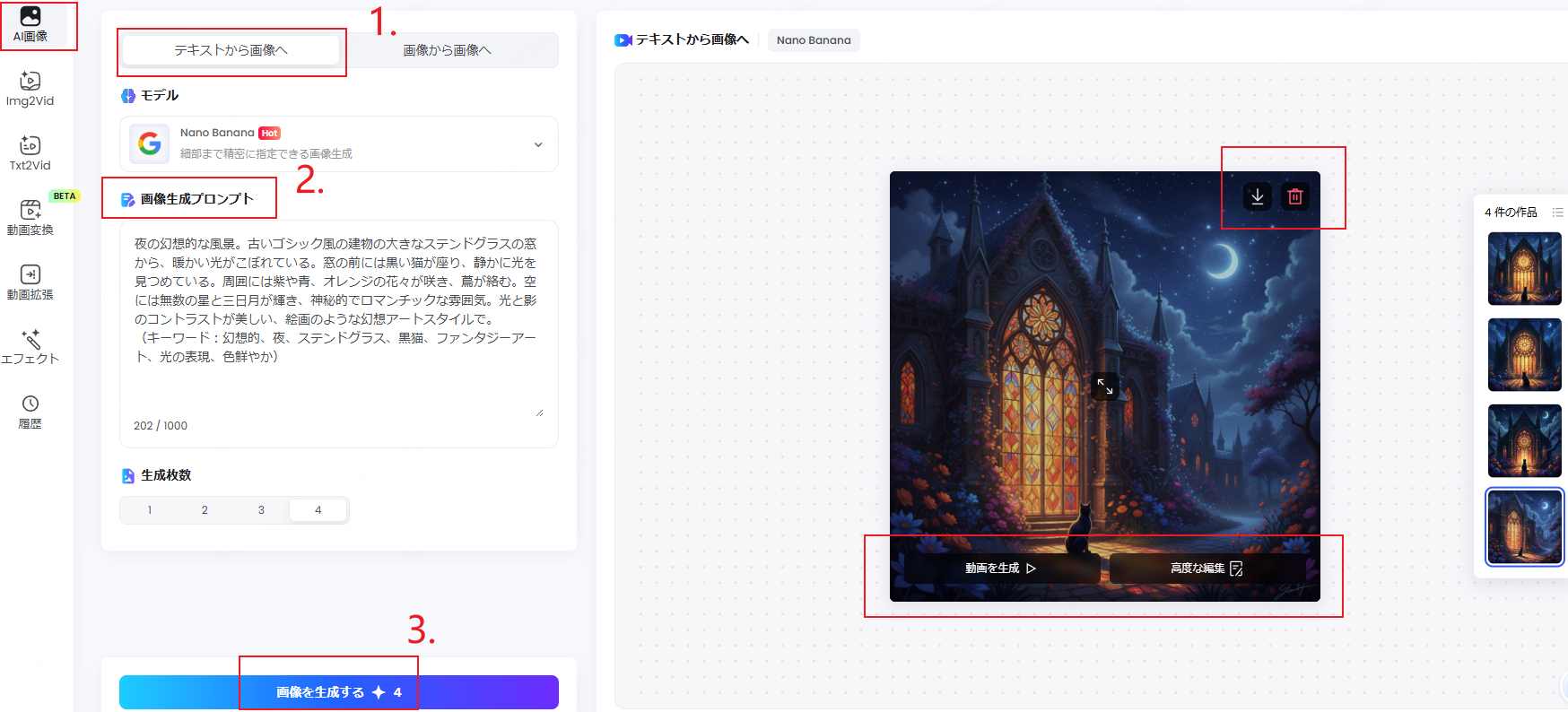Expand image to fullscreen preview
1568x712 pixels.
click(x=1105, y=386)
